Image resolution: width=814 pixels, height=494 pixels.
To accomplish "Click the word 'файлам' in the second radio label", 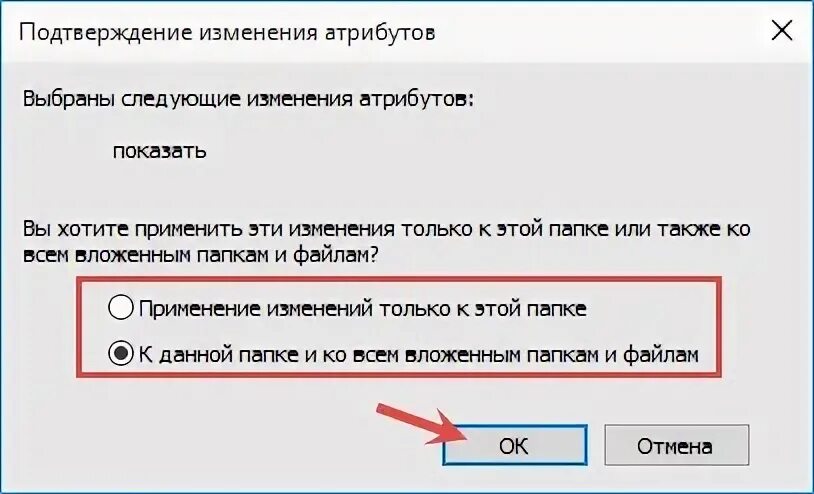I will coord(660,355).
